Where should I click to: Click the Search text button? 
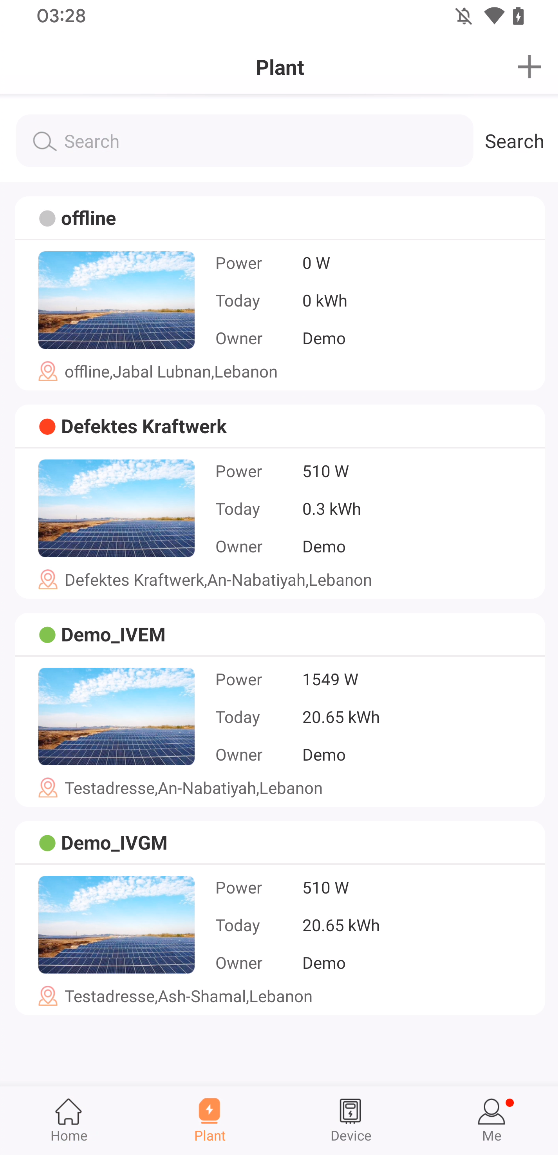tap(514, 142)
